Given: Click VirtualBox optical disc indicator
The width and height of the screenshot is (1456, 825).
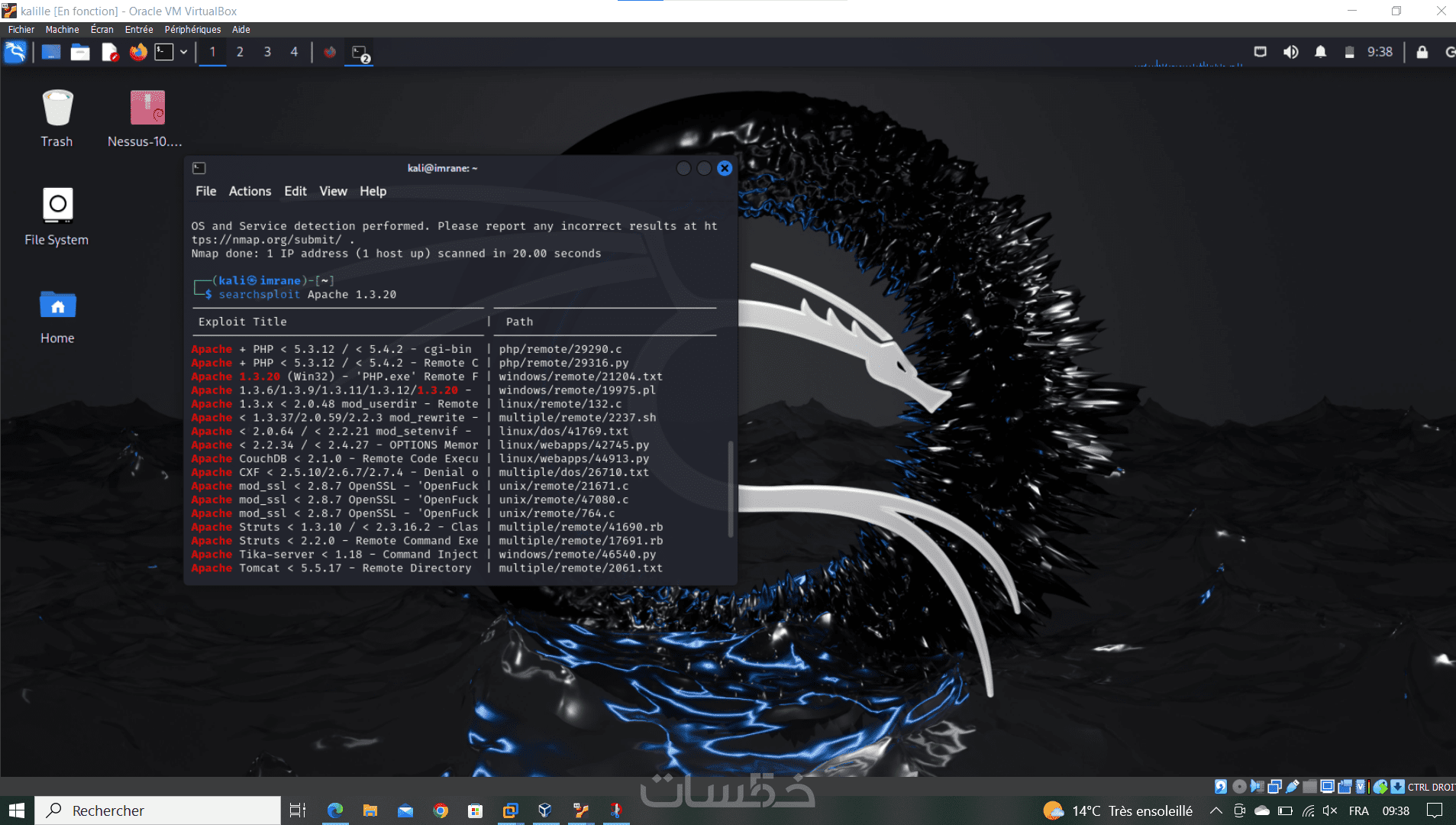Looking at the screenshot, I should (1239, 786).
